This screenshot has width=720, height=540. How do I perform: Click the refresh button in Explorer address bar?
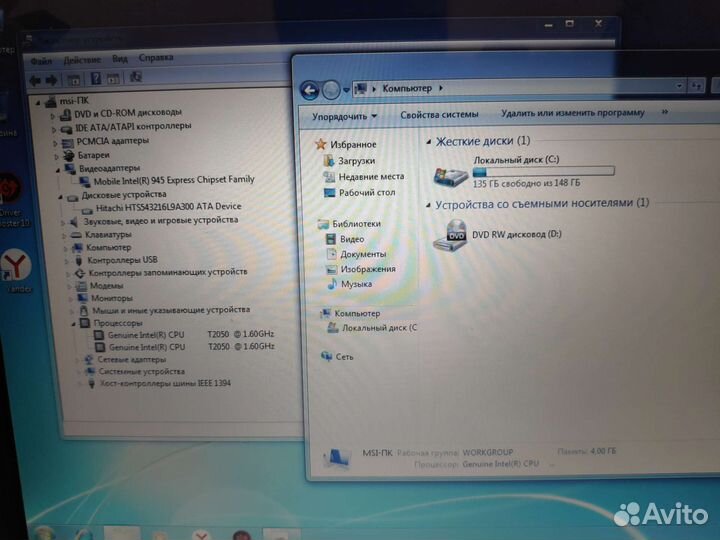coord(696,86)
